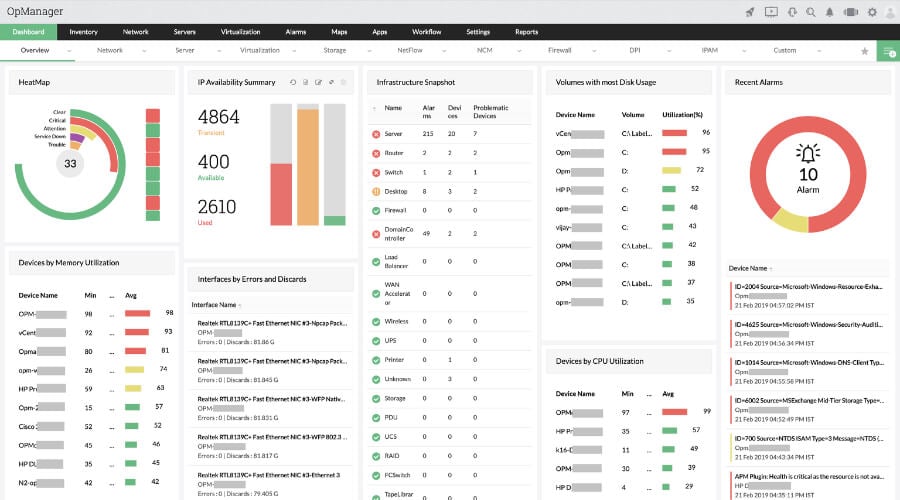900x500 pixels.
Task: Expand the Overview tab dropdown arrow
Action: coord(69,52)
